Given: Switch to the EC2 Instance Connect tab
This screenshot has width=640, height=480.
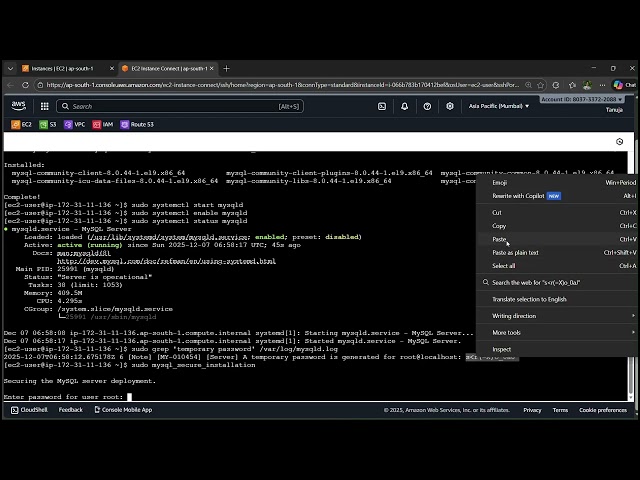Looking at the screenshot, I should tap(168, 69).
